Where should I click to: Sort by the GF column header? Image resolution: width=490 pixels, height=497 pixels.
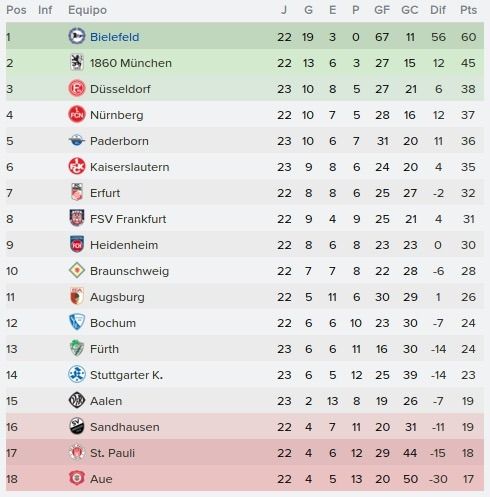coord(382,10)
